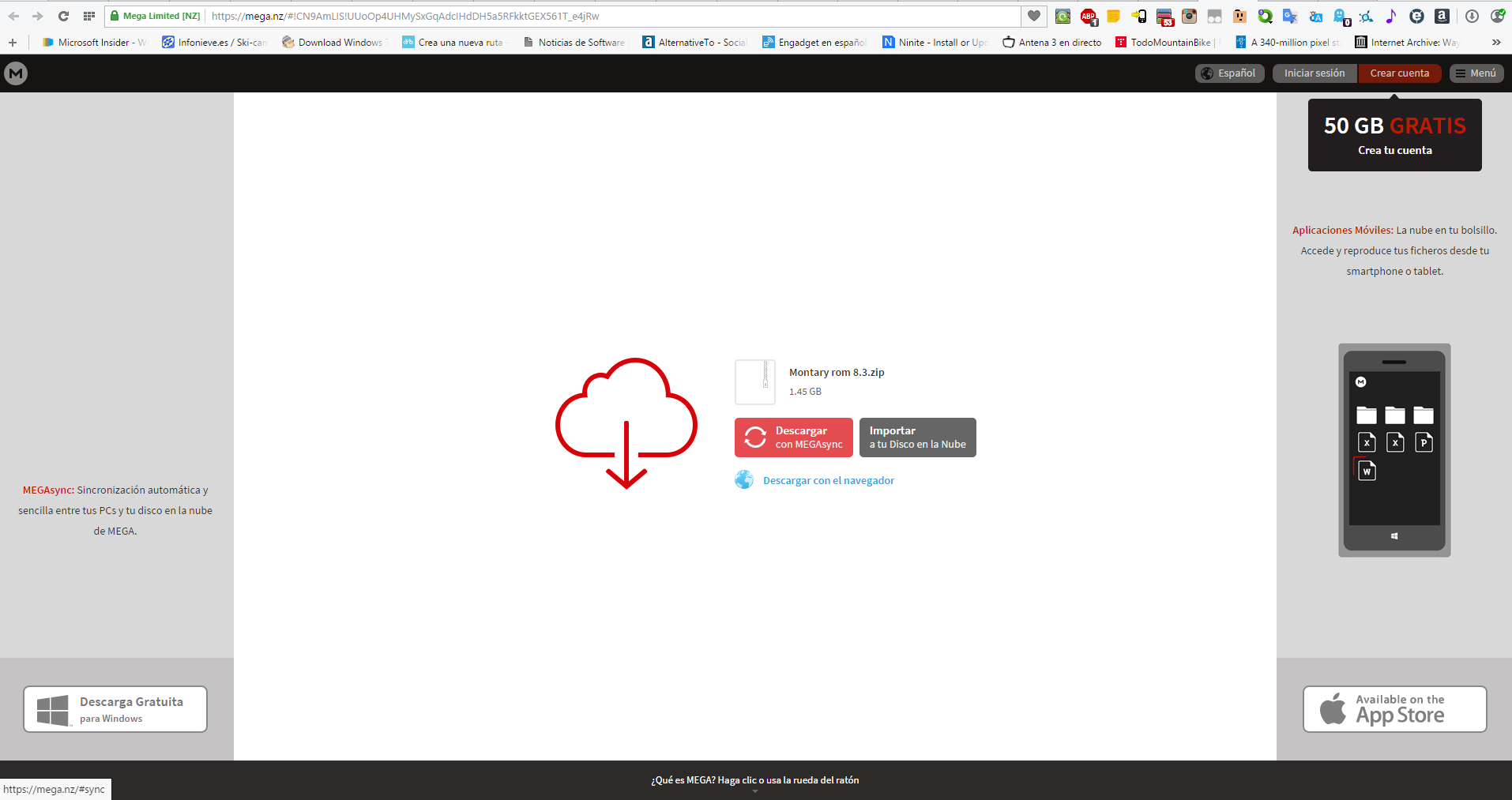Import file to cloud drive
The width and height of the screenshot is (1512, 800).
tap(918, 438)
